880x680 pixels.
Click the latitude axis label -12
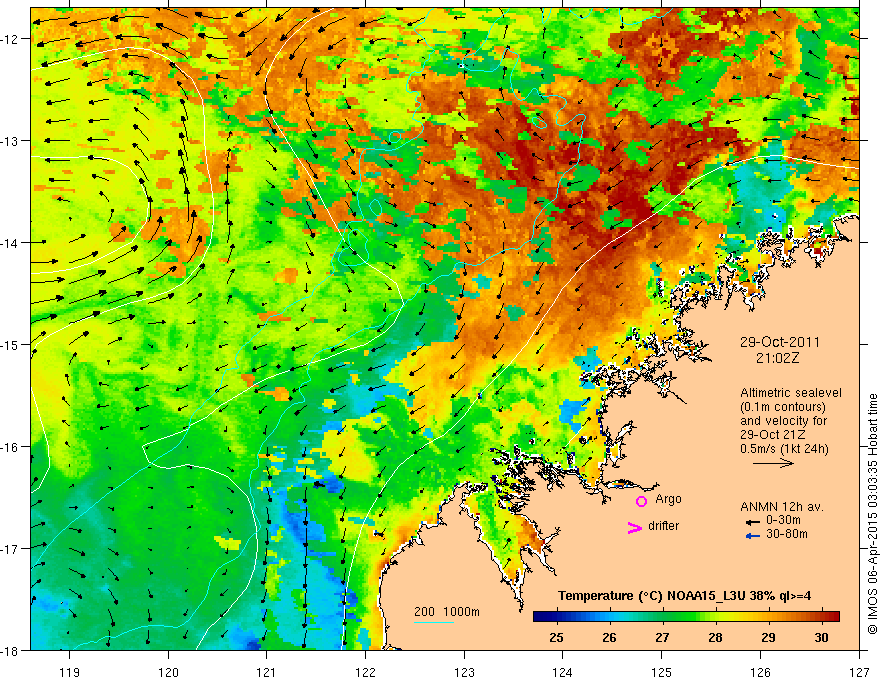coord(10,39)
